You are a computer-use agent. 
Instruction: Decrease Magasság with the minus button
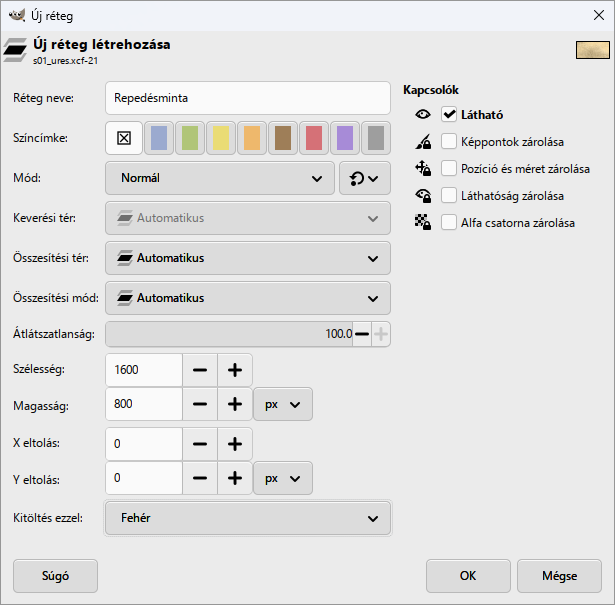tap(200, 404)
